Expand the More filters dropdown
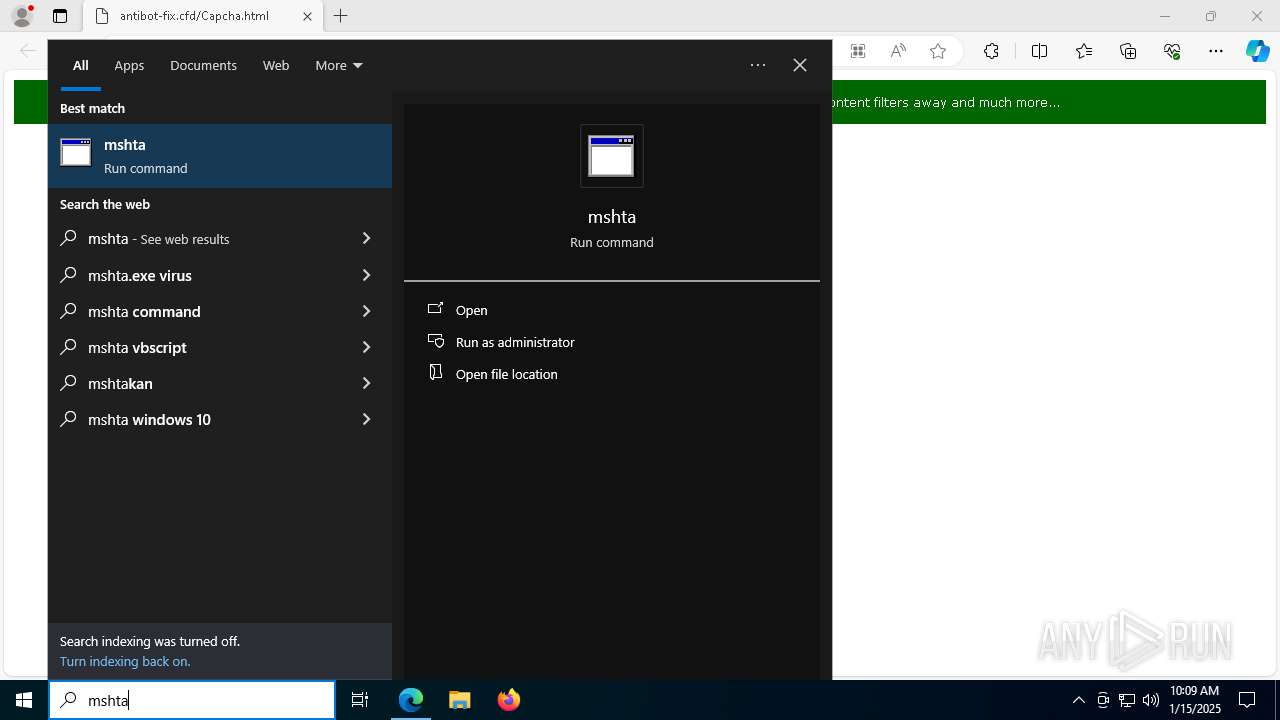 point(339,65)
